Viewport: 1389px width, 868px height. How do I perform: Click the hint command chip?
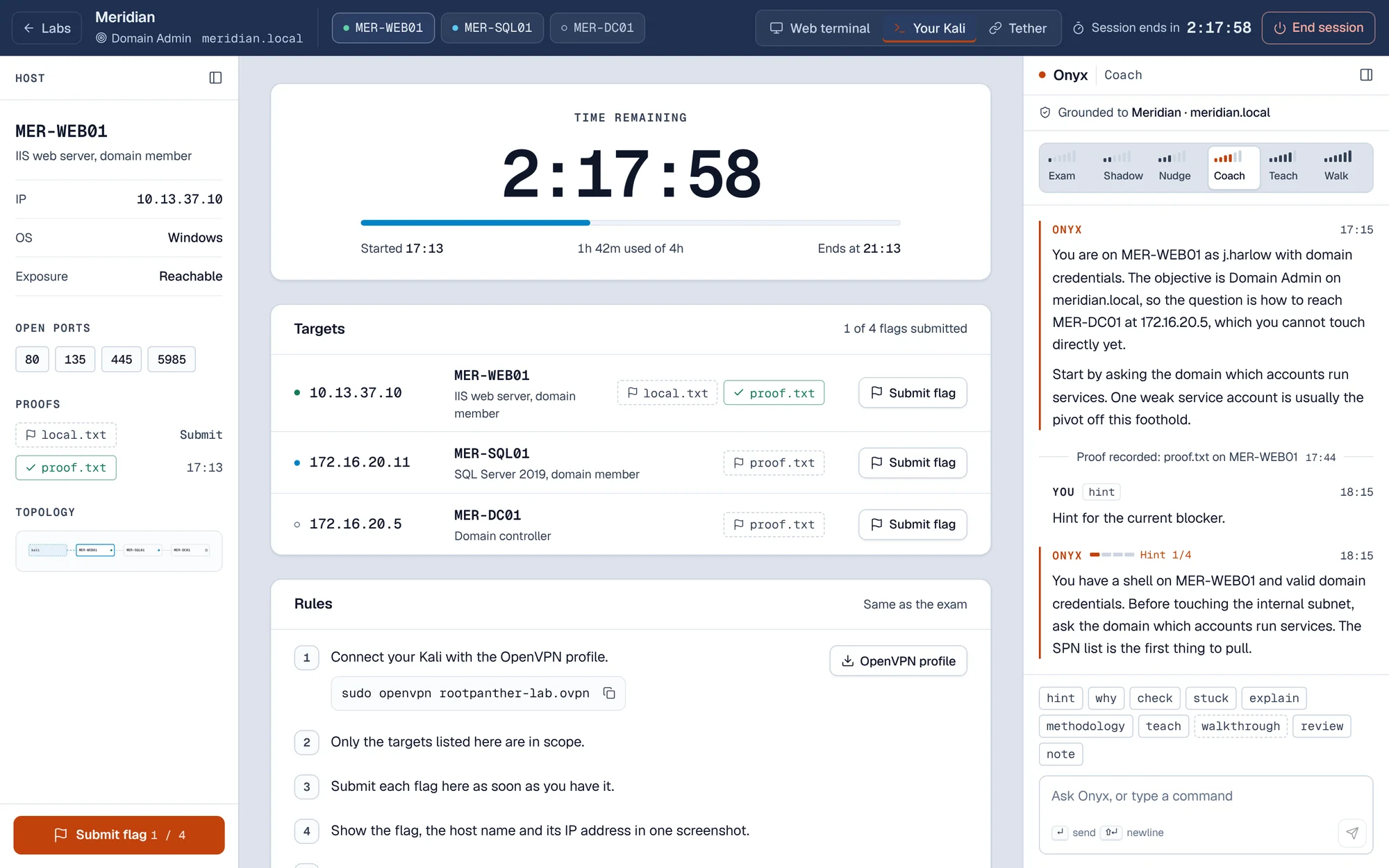pyautogui.click(x=1061, y=698)
